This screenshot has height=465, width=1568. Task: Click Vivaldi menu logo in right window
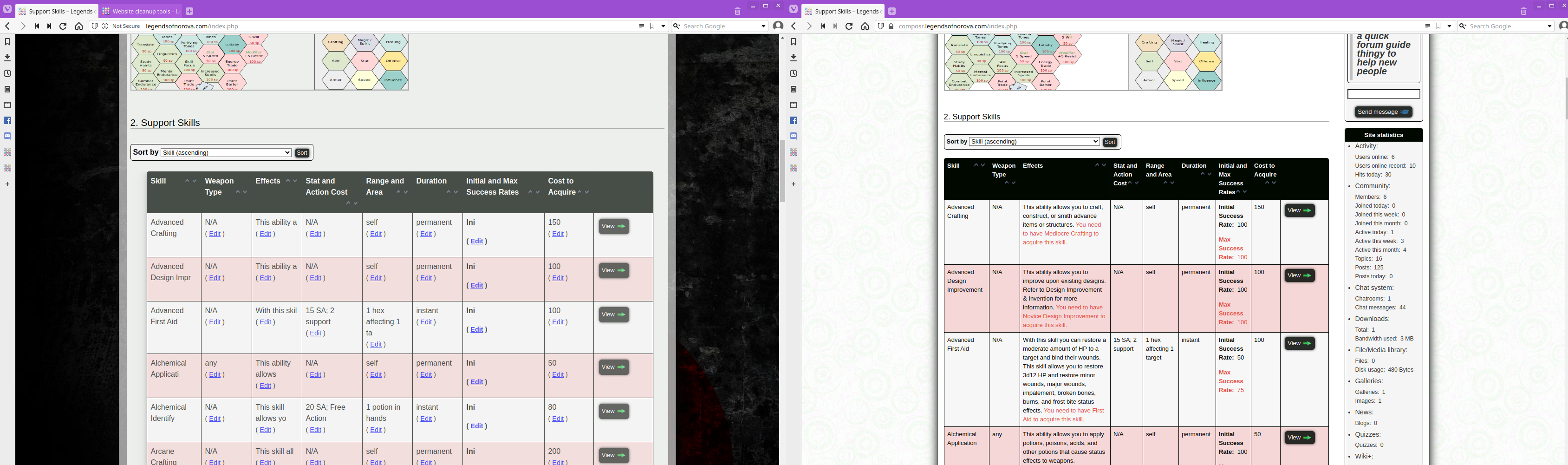[x=793, y=8]
